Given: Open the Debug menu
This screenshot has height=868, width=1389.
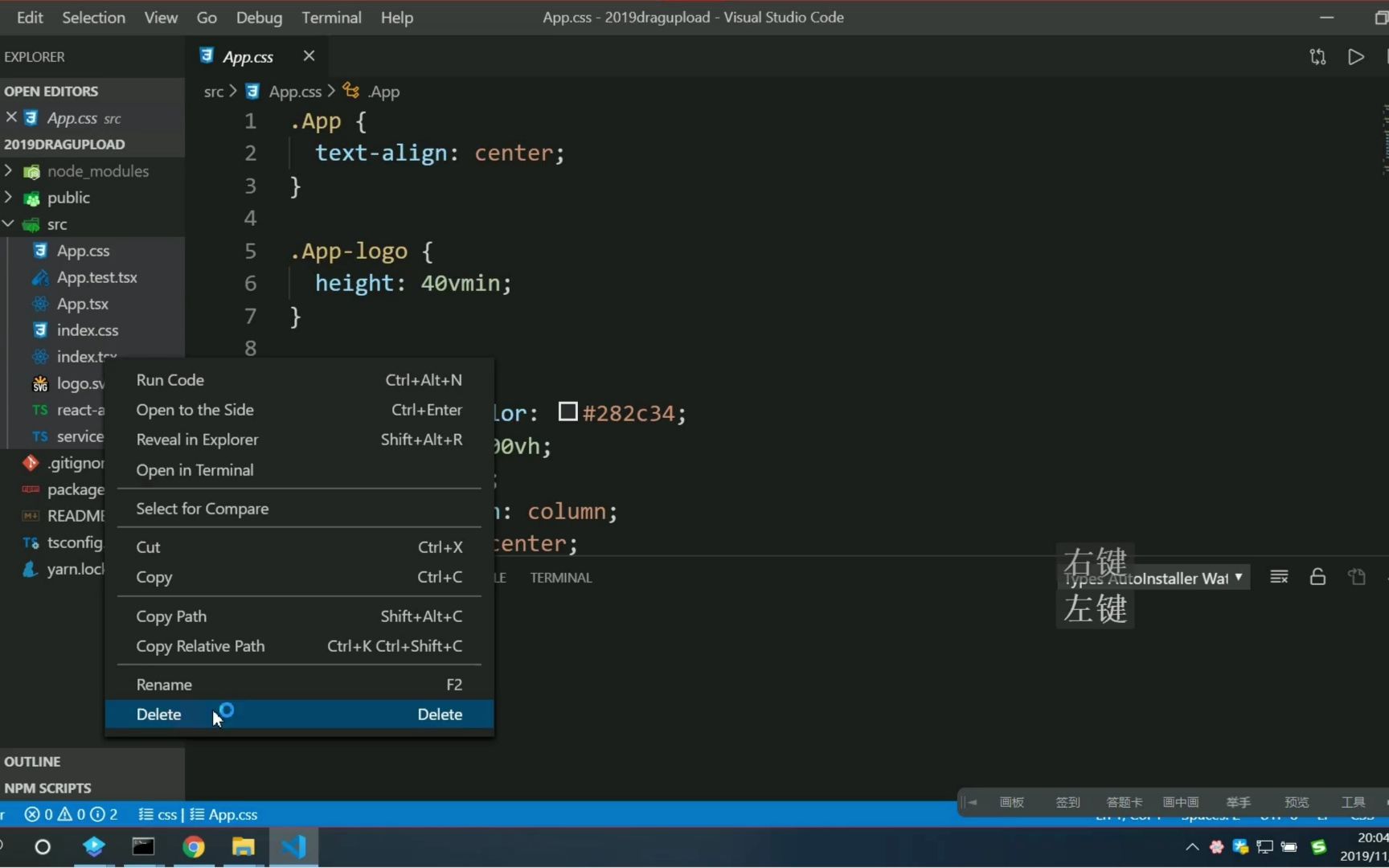Looking at the screenshot, I should [259, 18].
